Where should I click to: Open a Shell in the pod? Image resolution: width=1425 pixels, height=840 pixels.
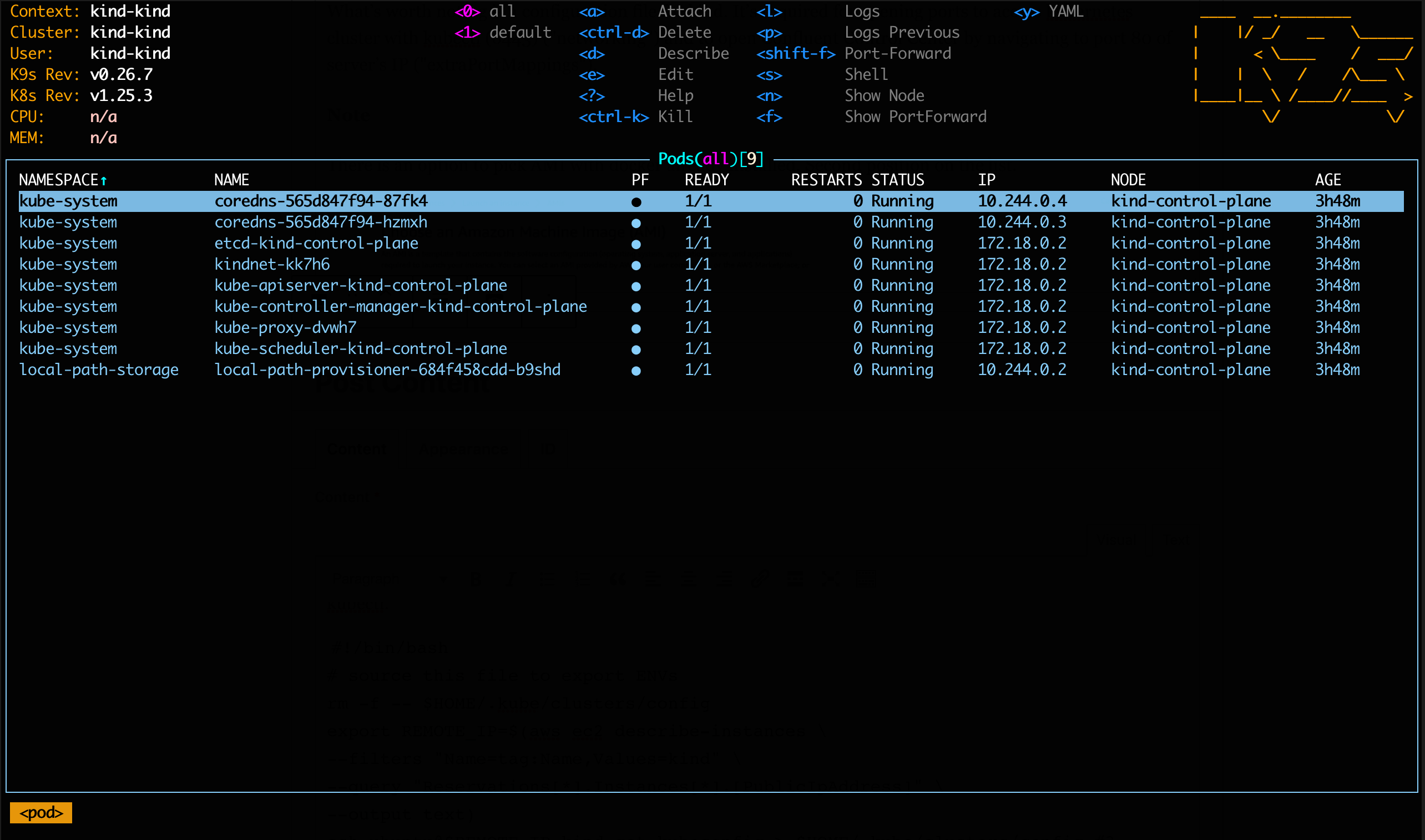click(866, 74)
